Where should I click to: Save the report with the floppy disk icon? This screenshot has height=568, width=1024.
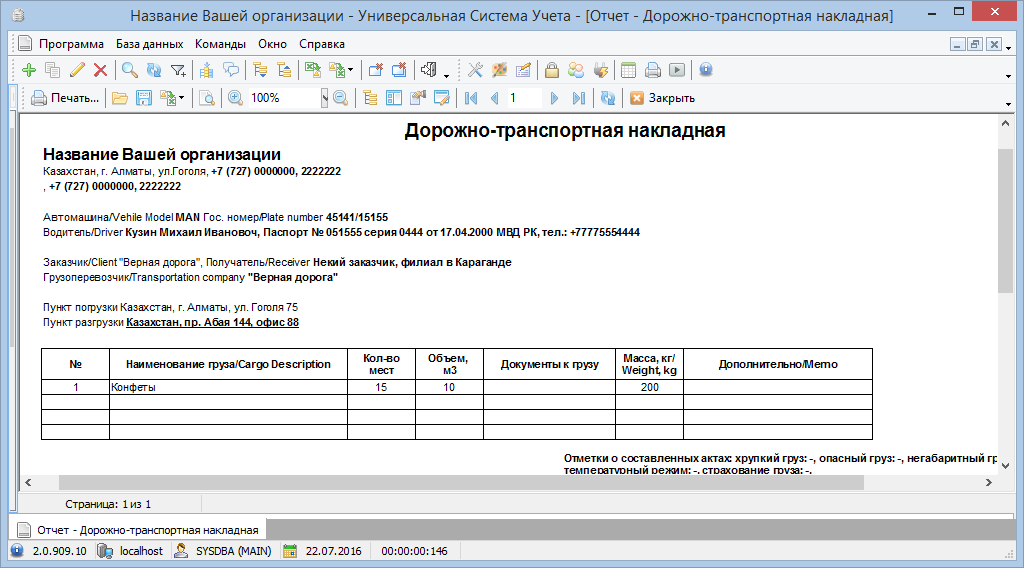pos(143,98)
